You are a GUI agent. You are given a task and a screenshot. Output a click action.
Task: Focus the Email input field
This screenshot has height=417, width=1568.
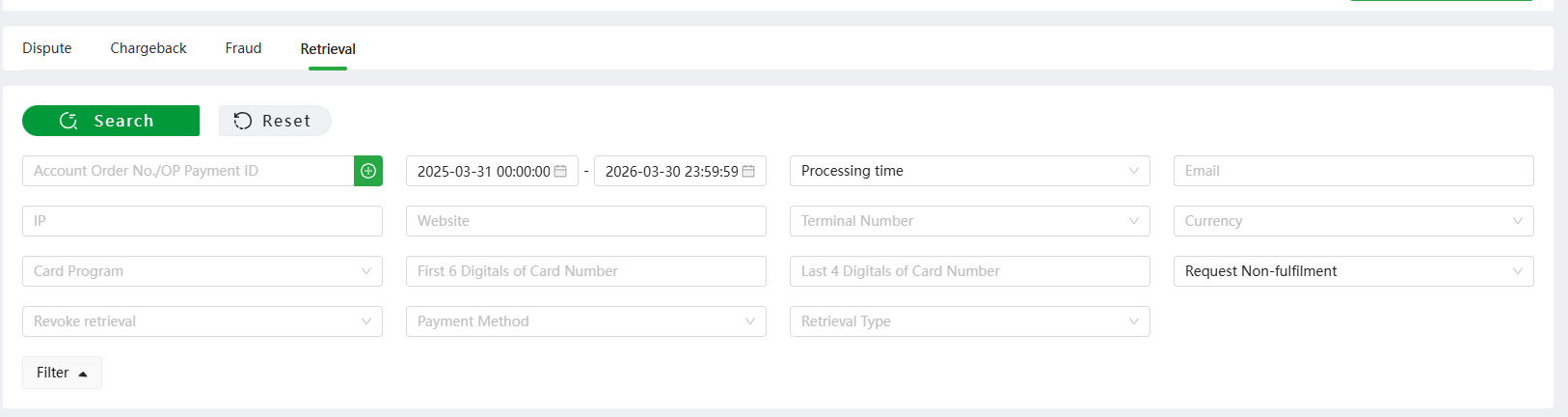coord(1353,171)
